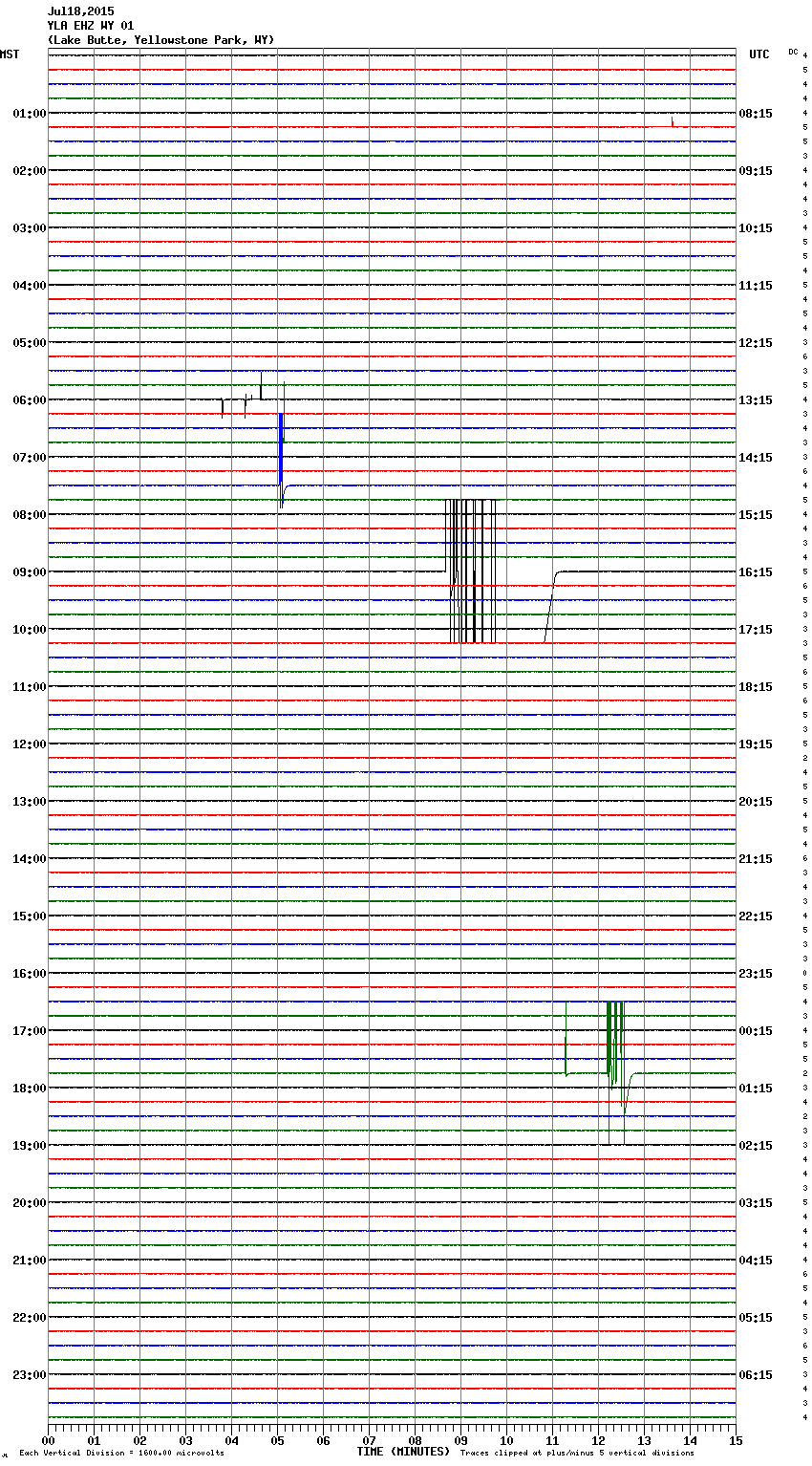812x1466 pixels.
Task: Click the 01:15 UTC time label
Action: tap(756, 1089)
